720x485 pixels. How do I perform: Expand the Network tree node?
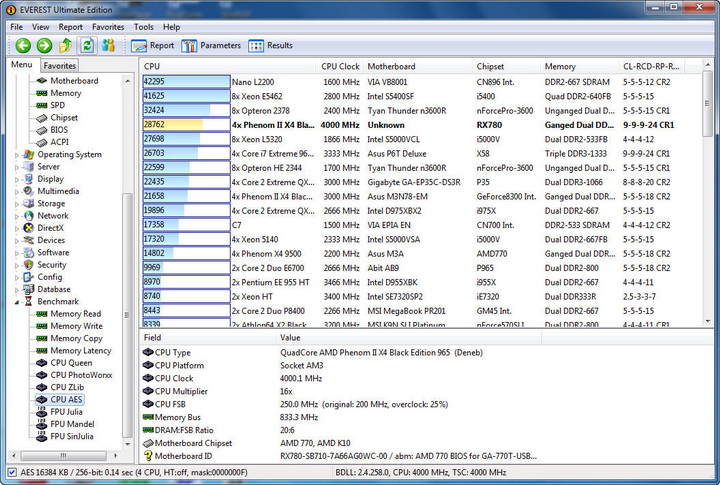coord(17,216)
